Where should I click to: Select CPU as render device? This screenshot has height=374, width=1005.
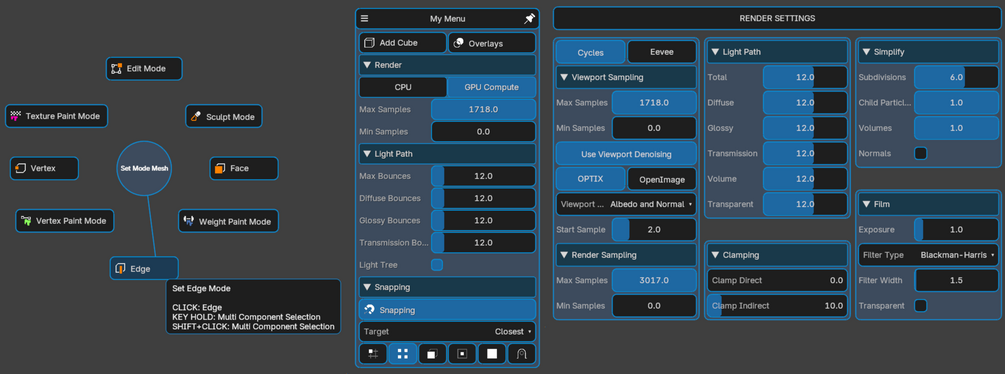click(403, 87)
